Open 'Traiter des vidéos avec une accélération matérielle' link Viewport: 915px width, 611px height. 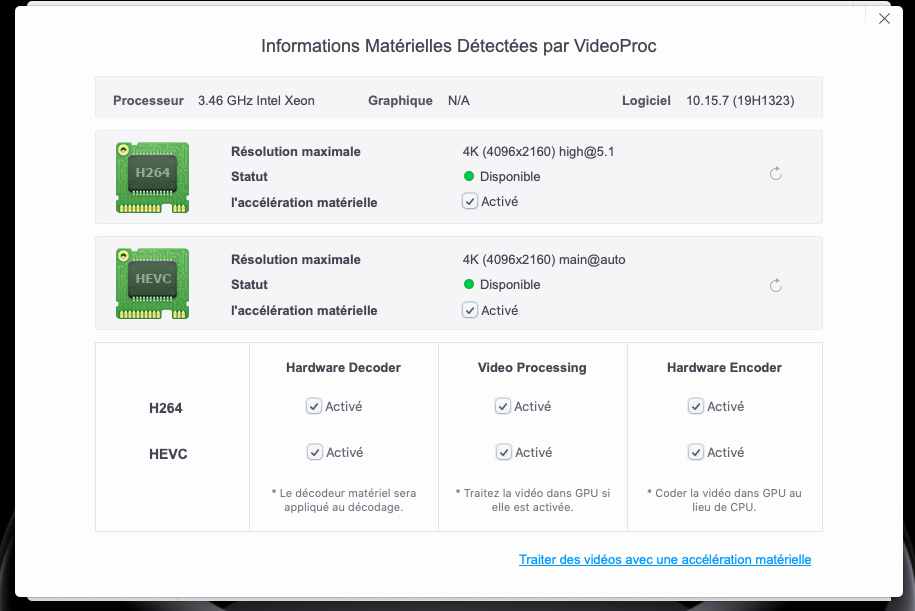(665, 560)
